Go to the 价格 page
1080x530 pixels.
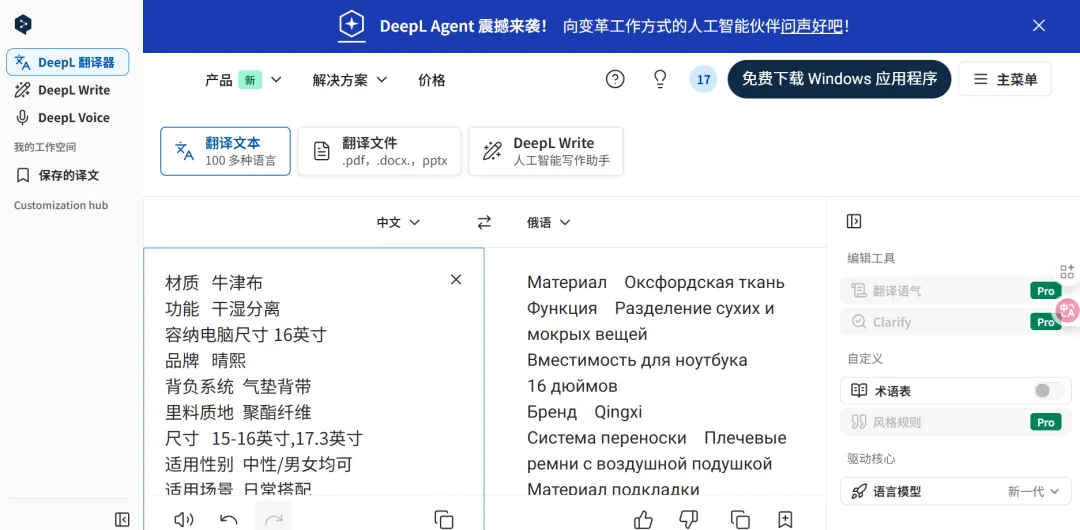pos(432,80)
